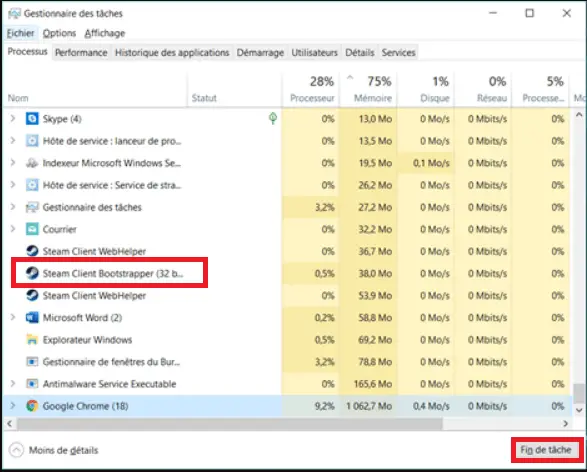The height and width of the screenshot is (472, 587).
Task: Expand the Antimalware Service Executable row
Action: [13, 384]
